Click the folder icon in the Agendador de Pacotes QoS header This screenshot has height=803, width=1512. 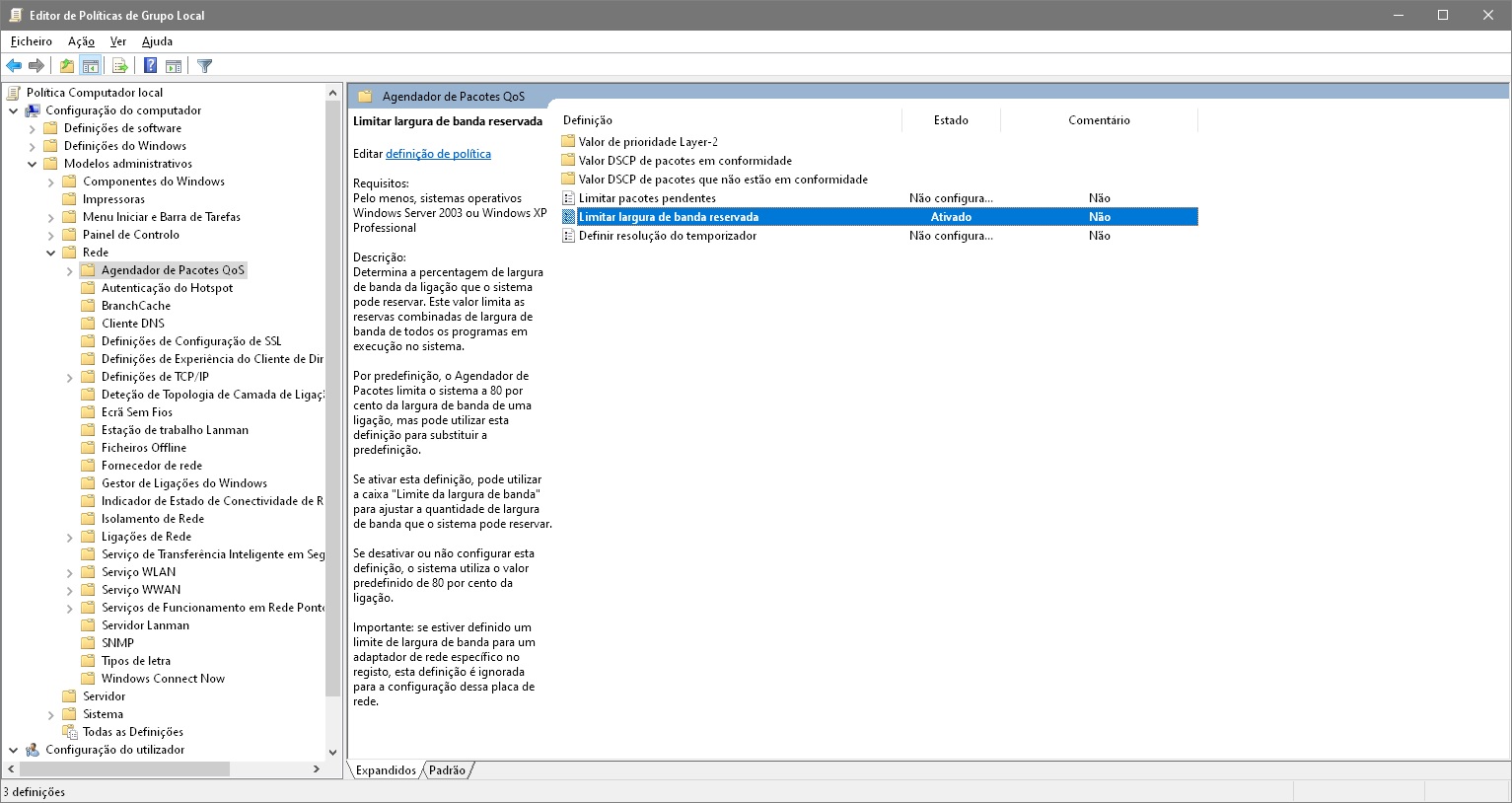[365, 97]
